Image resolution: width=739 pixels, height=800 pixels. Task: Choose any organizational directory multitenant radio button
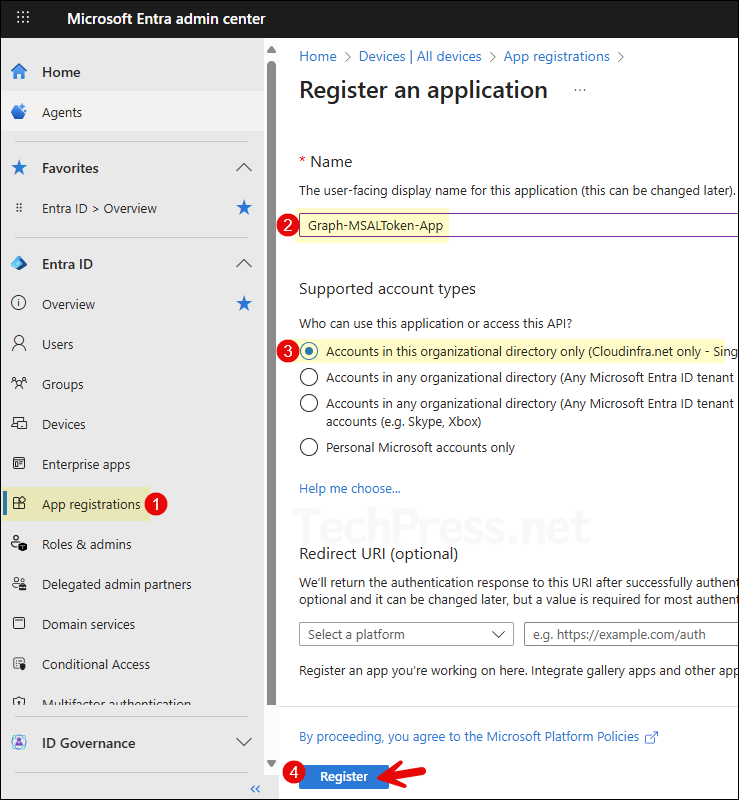click(x=309, y=377)
